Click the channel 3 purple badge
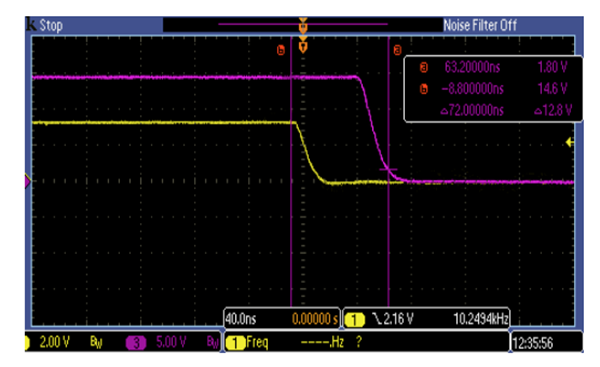 [x=136, y=342]
